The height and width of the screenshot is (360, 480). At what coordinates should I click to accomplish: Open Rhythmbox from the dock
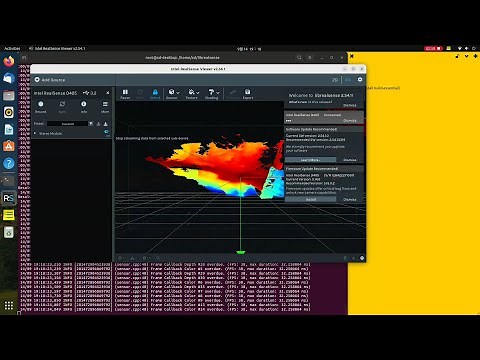tap(9, 112)
